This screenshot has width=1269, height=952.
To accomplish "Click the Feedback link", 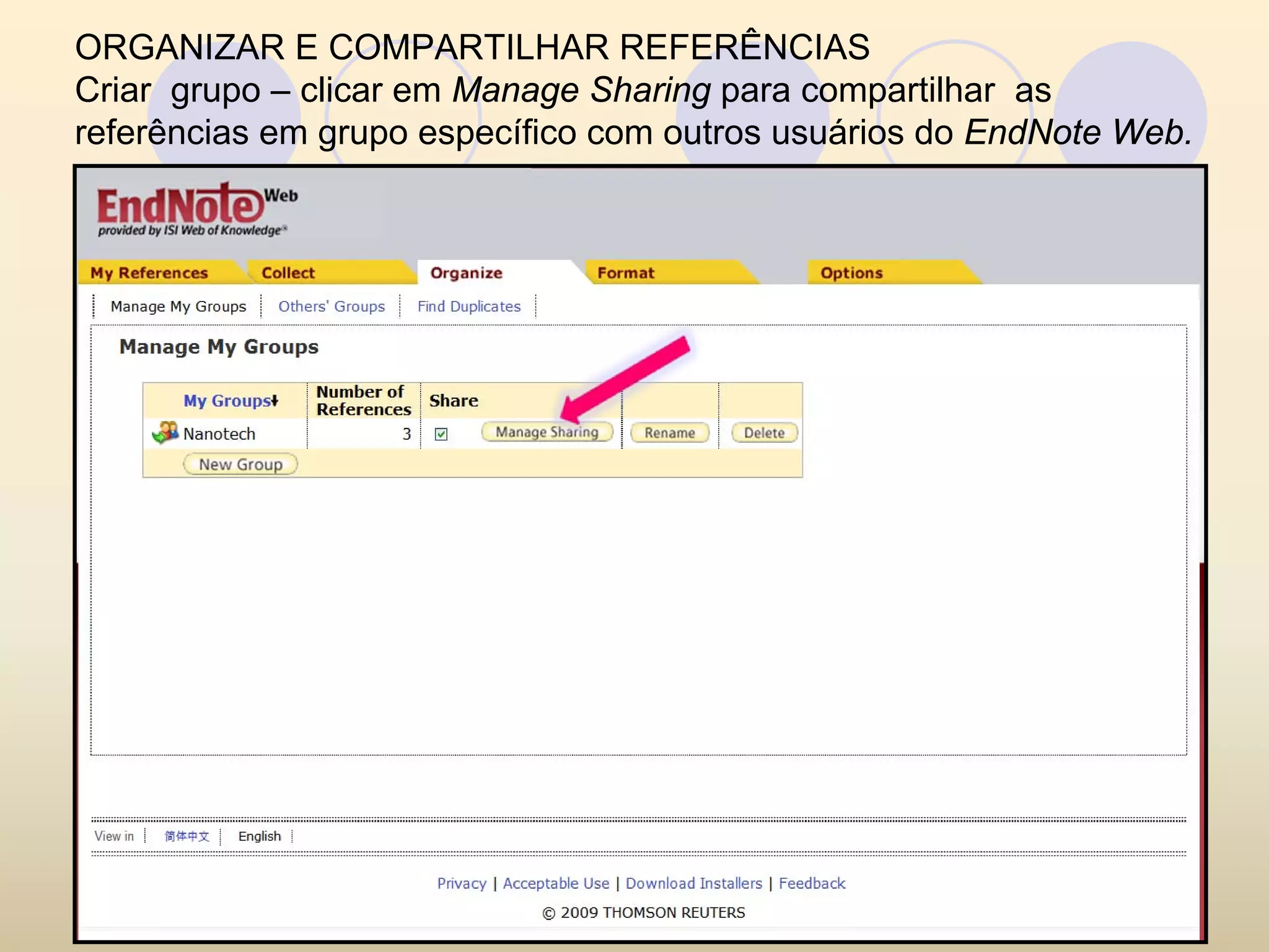I will coord(812,884).
